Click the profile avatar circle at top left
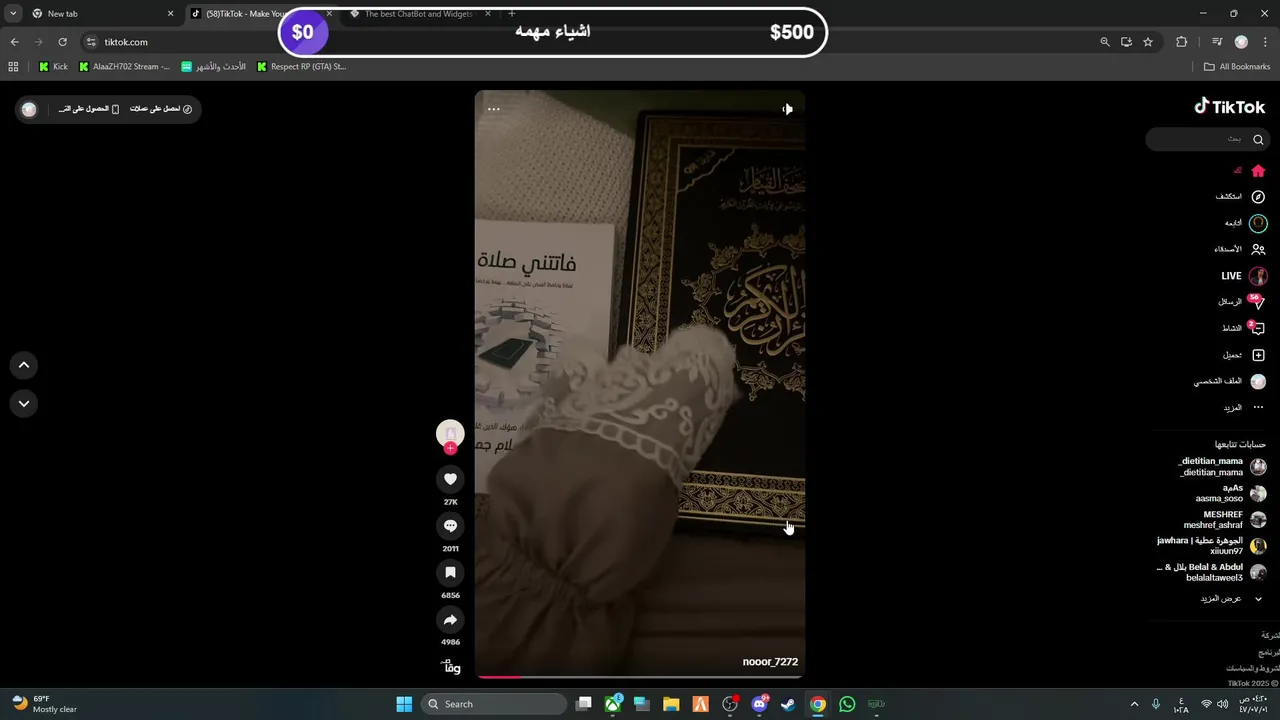Viewport: 1280px width, 720px height. click(x=29, y=109)
